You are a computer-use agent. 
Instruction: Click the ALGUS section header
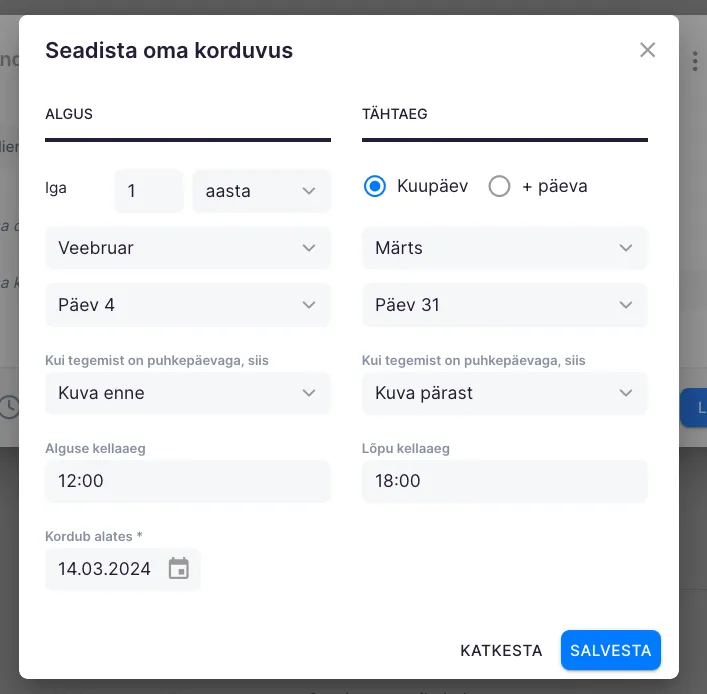point(69,114)
